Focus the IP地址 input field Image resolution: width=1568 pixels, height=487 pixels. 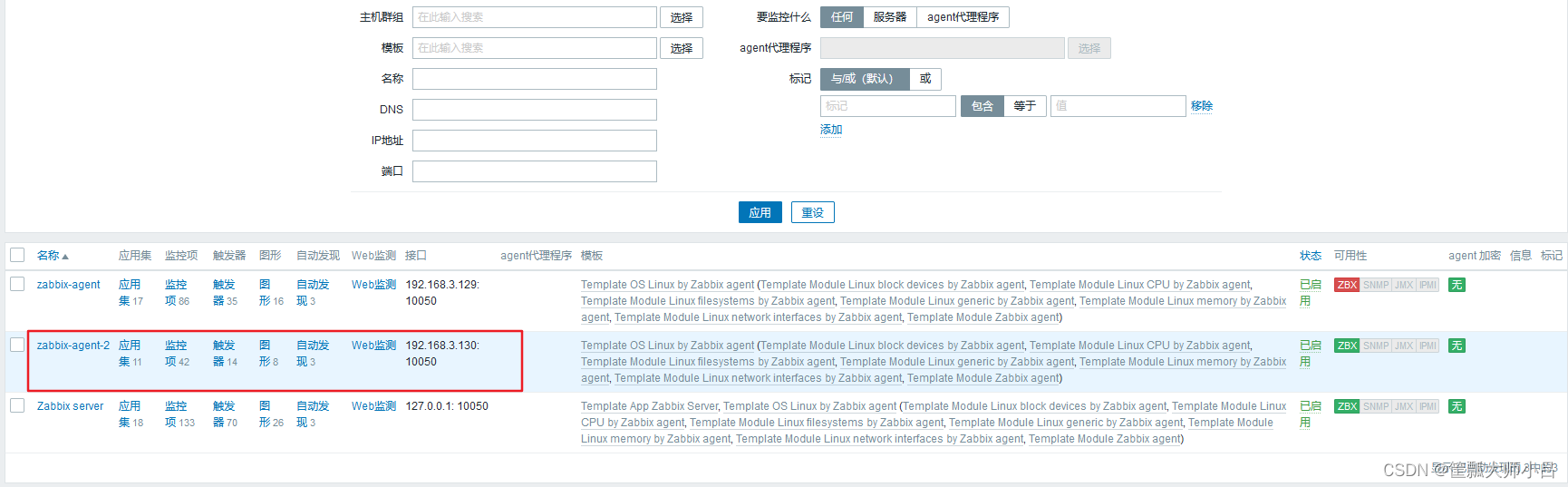point(535,141)
